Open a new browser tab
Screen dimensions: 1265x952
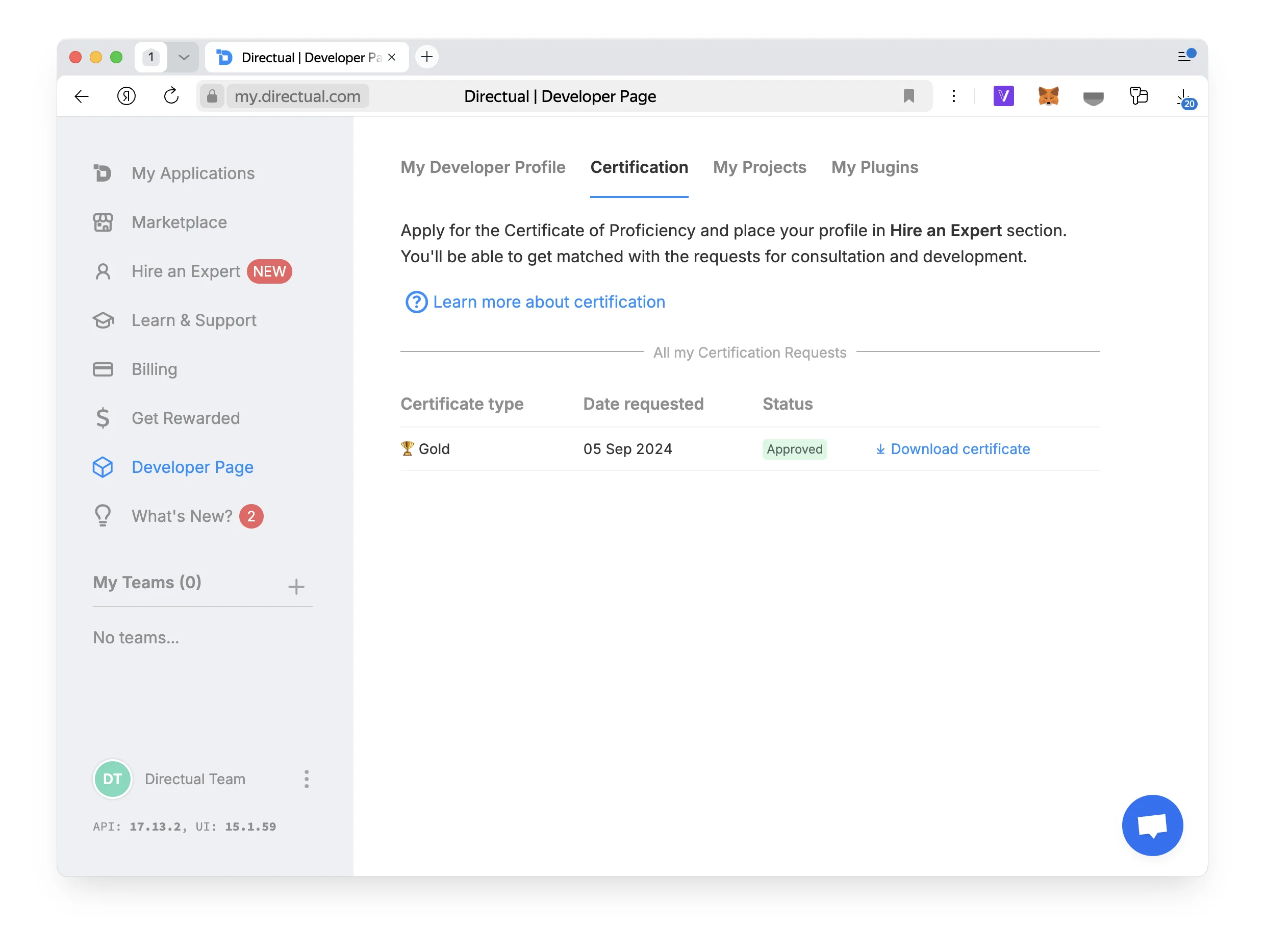426,57
